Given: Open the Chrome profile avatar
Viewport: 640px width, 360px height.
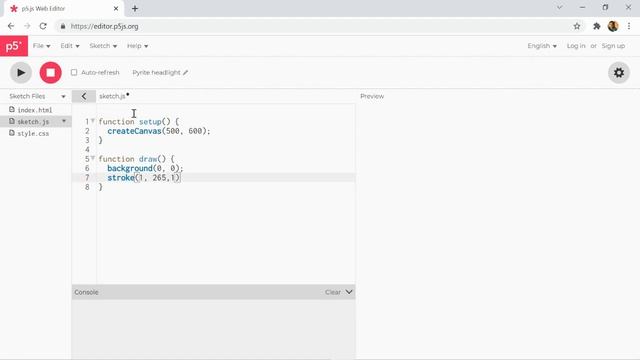Looking at the screenshot, I should click(x=613, y=26).
